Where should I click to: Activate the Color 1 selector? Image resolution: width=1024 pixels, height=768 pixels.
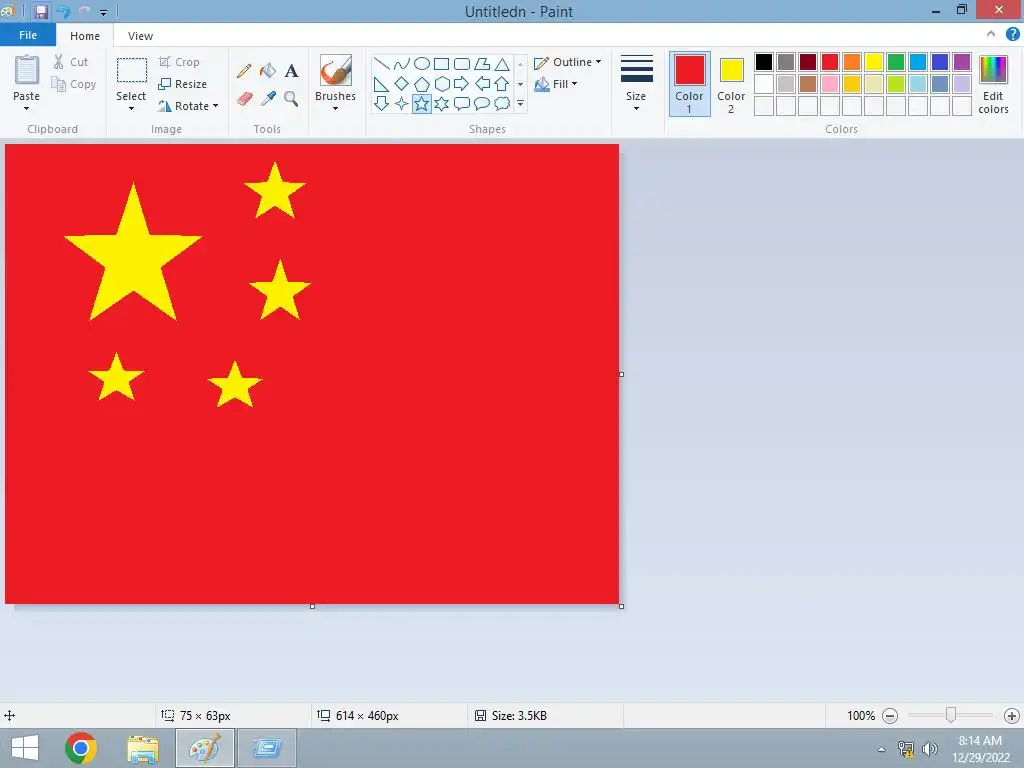coord(690,84)
